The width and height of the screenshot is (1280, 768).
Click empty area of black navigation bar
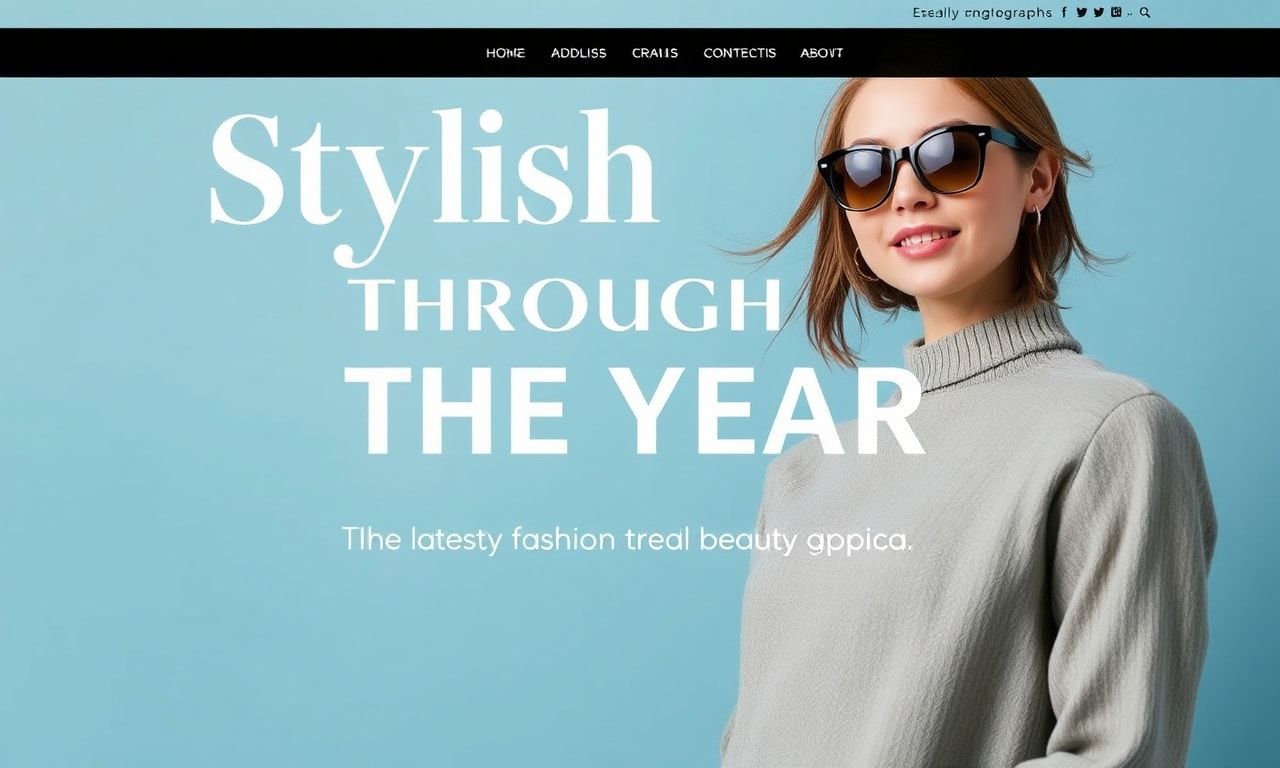250,53
